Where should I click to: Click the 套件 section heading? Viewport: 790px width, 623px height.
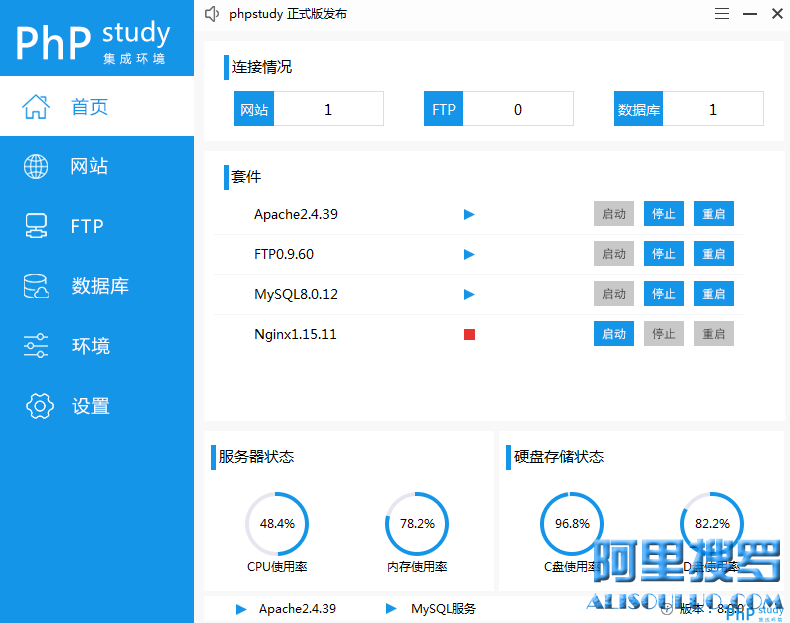pos(246,177)
